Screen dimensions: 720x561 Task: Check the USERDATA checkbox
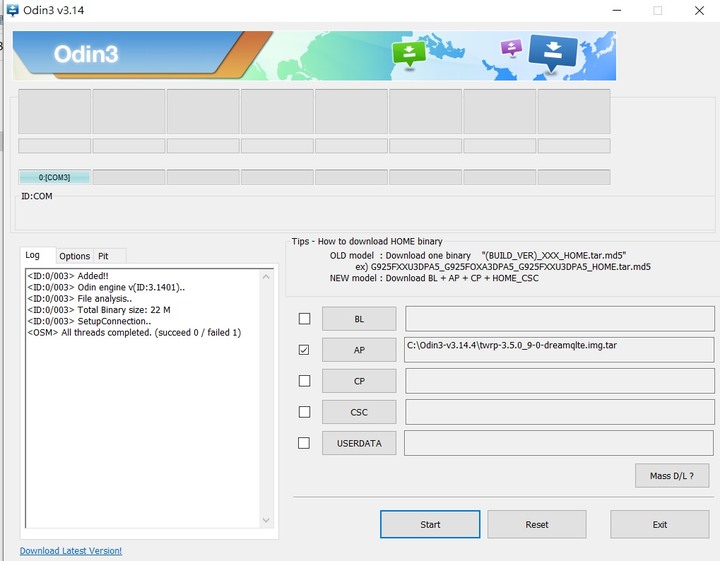304,443
